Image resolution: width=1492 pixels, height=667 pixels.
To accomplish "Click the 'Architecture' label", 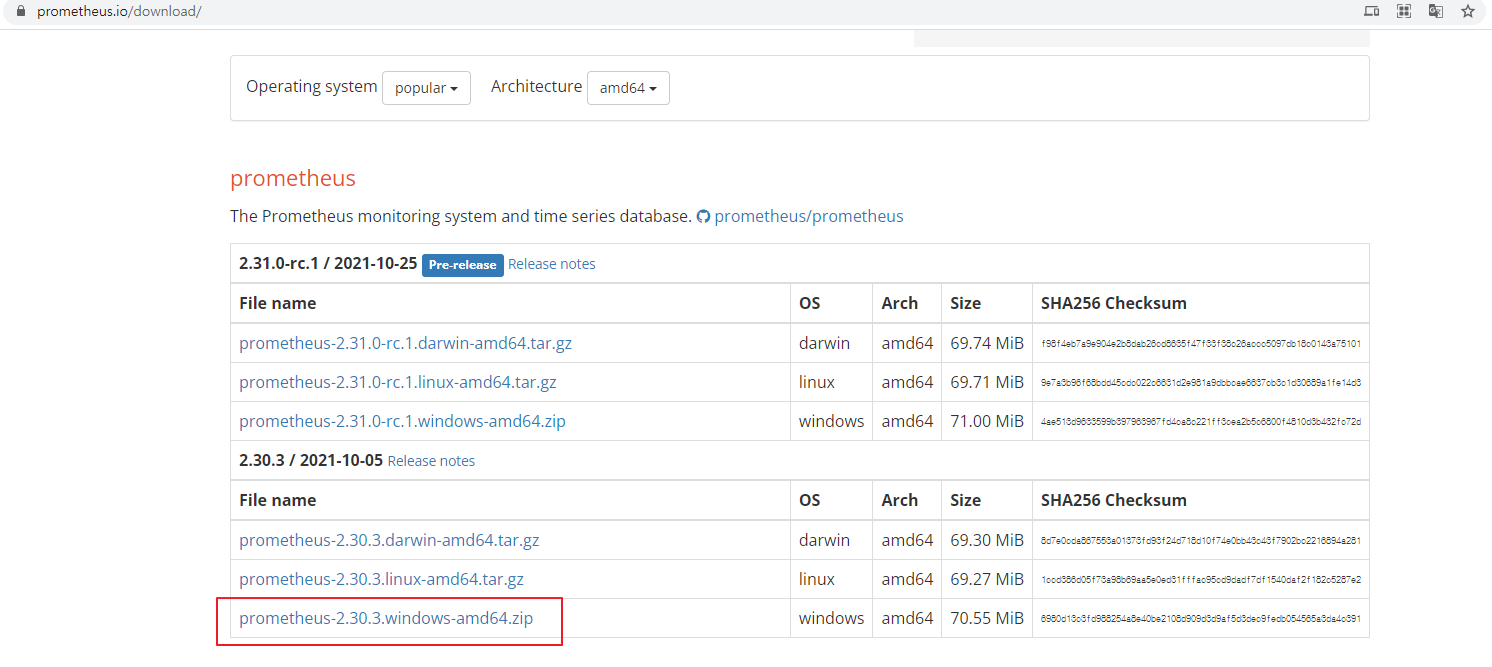I will [536, 86].
